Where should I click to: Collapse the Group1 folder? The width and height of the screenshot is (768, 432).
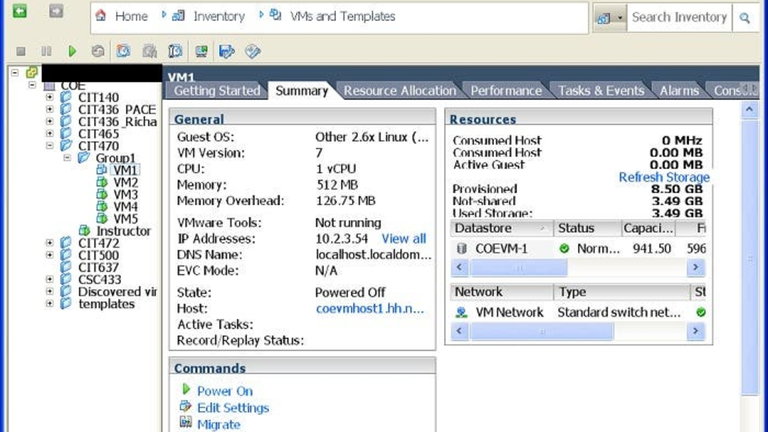click(67, 158)
